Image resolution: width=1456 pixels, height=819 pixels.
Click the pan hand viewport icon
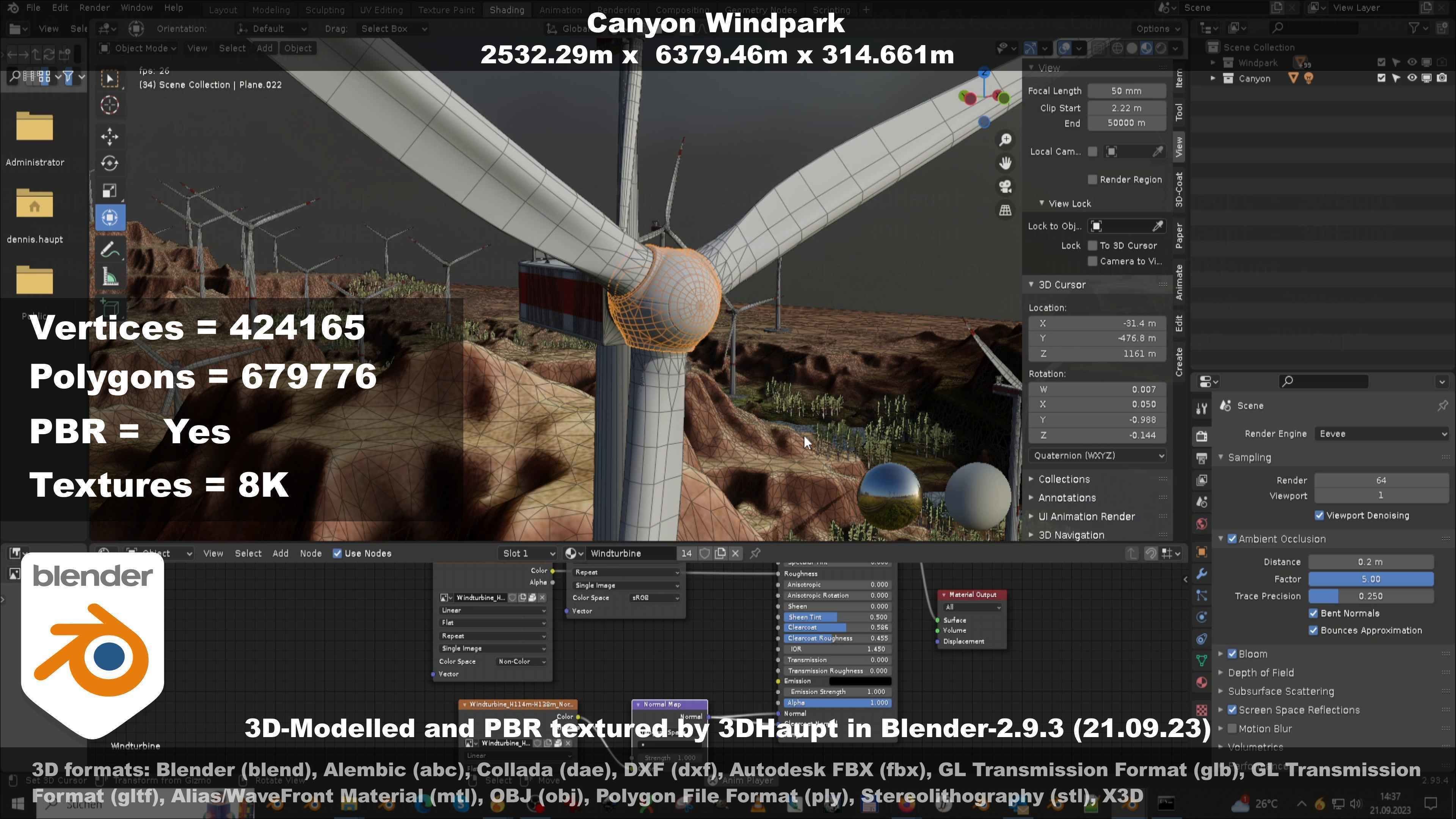pyautogui.click(x=1005, y=163)
